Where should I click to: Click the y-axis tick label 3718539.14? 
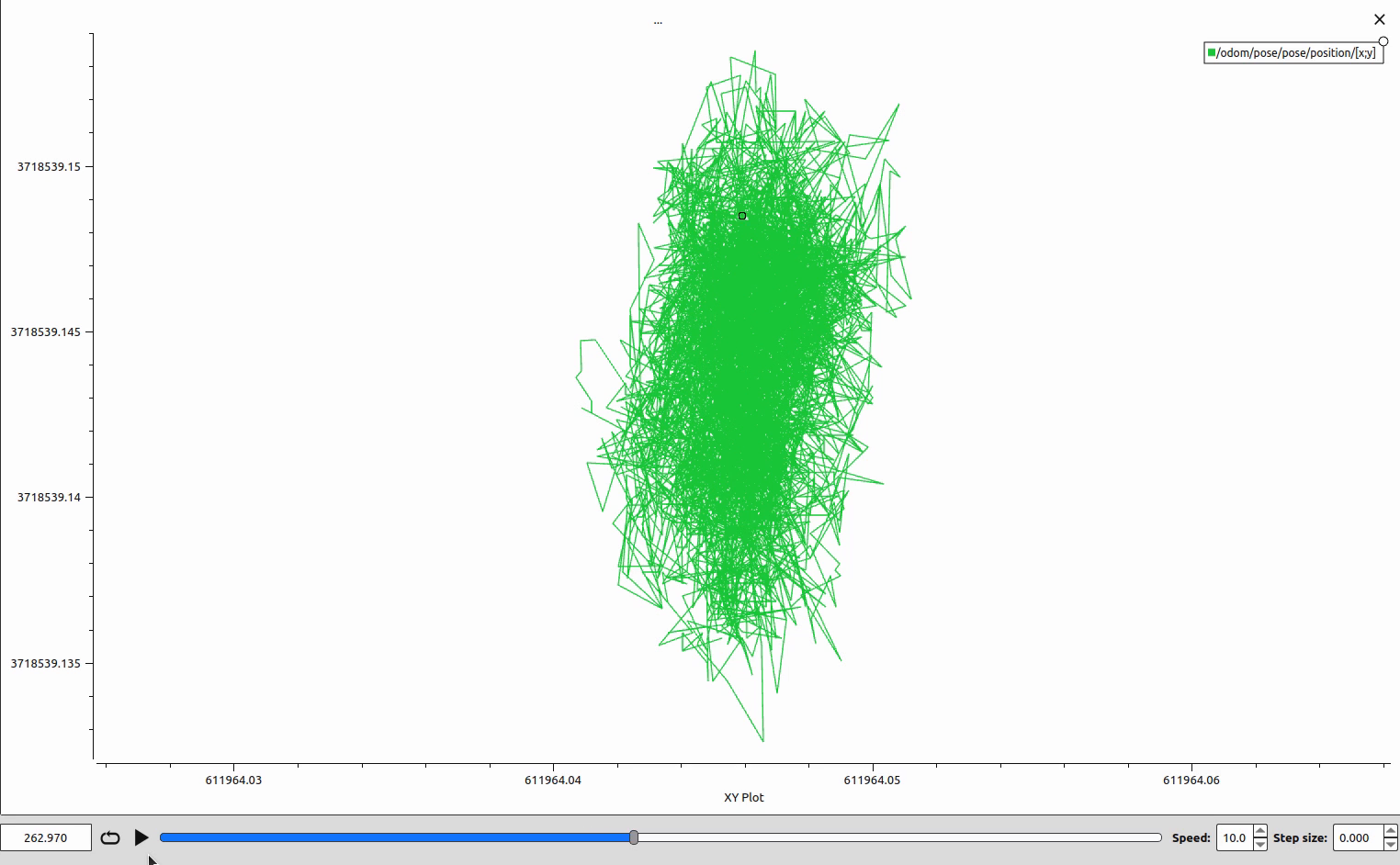[49, 497]
